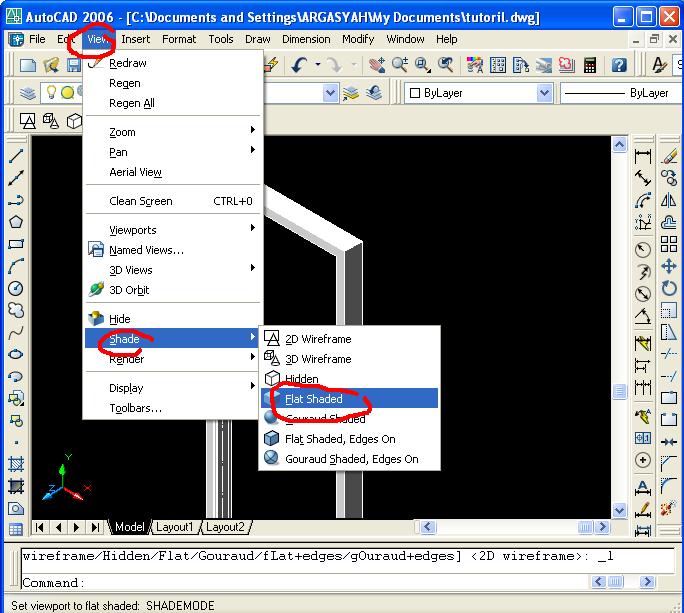Open the ByLayer linetype dropdown

pos(621,93)
